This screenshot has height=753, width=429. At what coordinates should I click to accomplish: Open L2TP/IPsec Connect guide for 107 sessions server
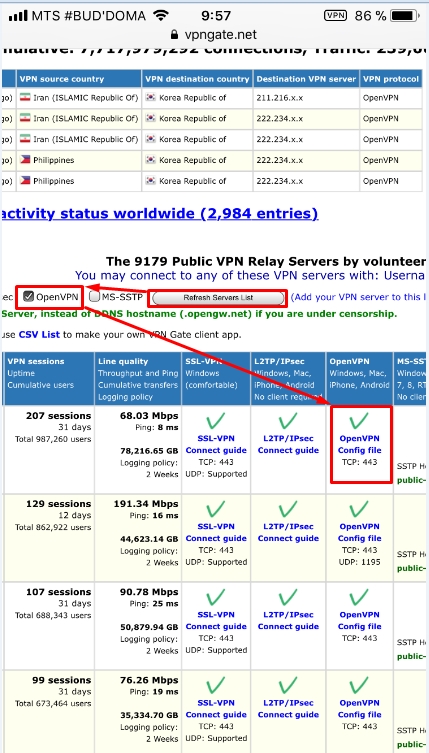(288, 620)
